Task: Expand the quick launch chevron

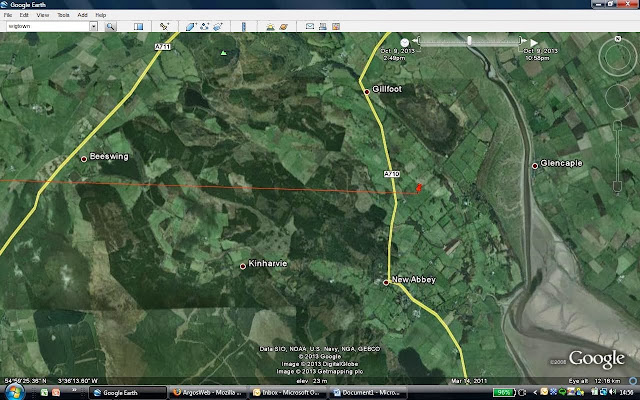Action: pyautogui.click(x=74, y=392)
